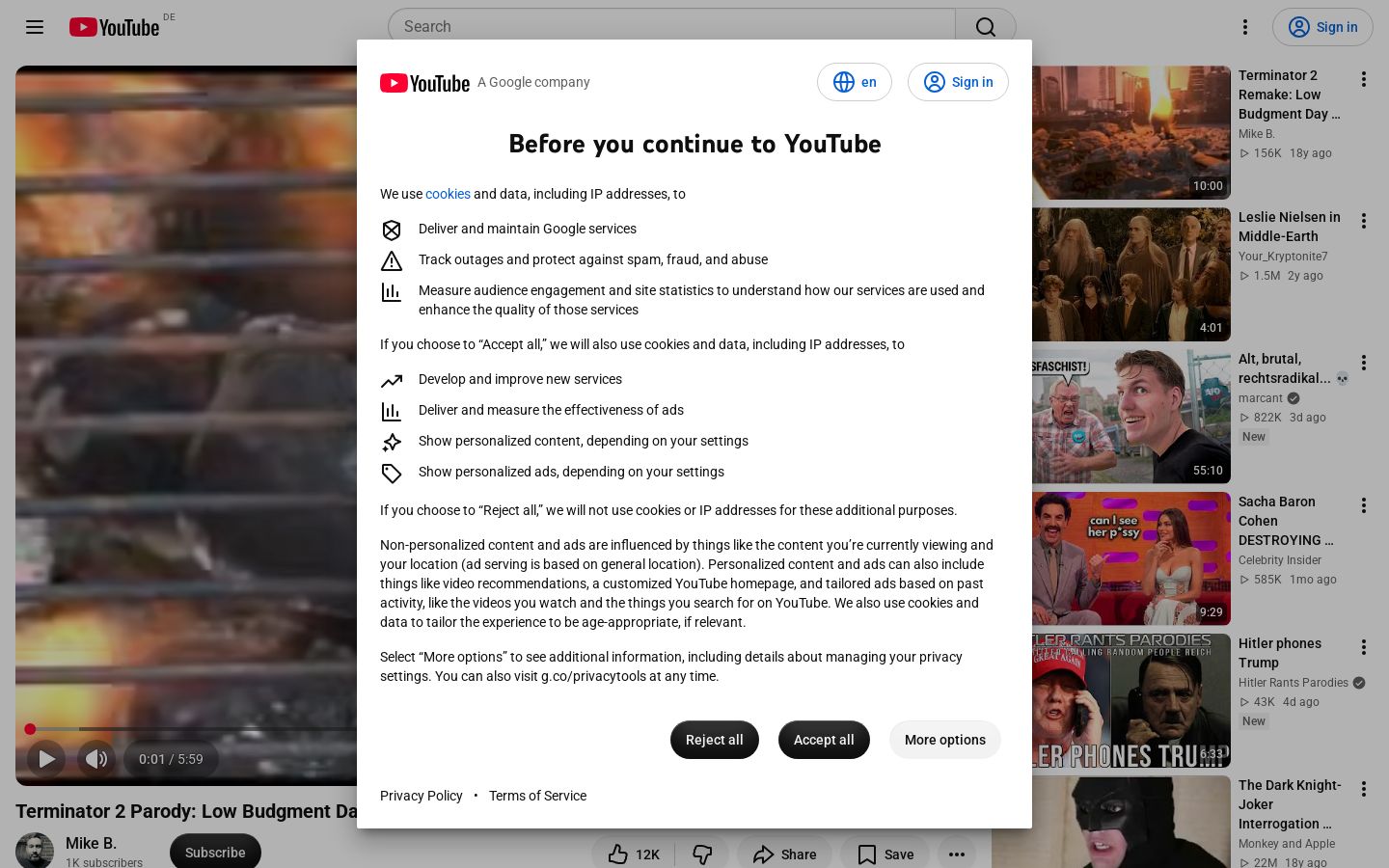This screenshot has height=868, width=1389.
Task: Open the Leslie Nielsen in Middle-Earth thumbnail
Action: pyautogui.click(x=1131, y=274)
